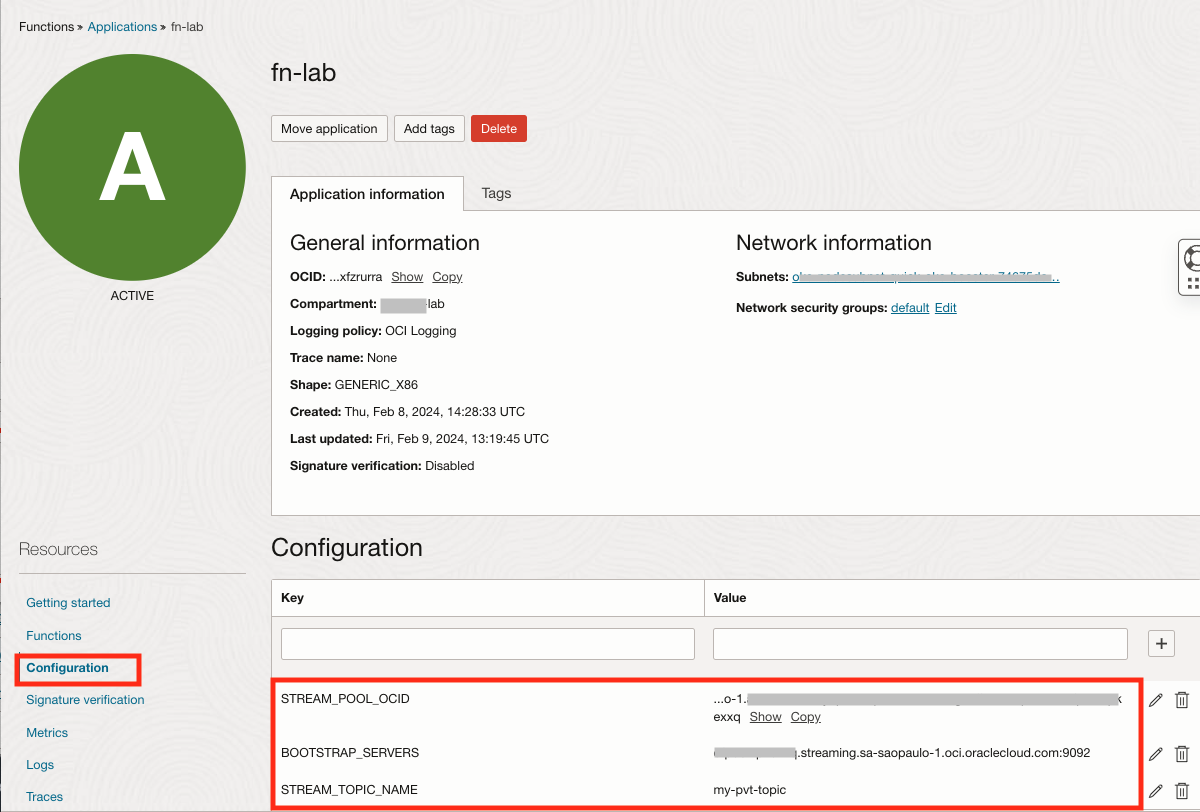Image resolution: width=1200 pixels, height=812 pixels.
Task: Open Traces in the Resources list
Action: 44,797
